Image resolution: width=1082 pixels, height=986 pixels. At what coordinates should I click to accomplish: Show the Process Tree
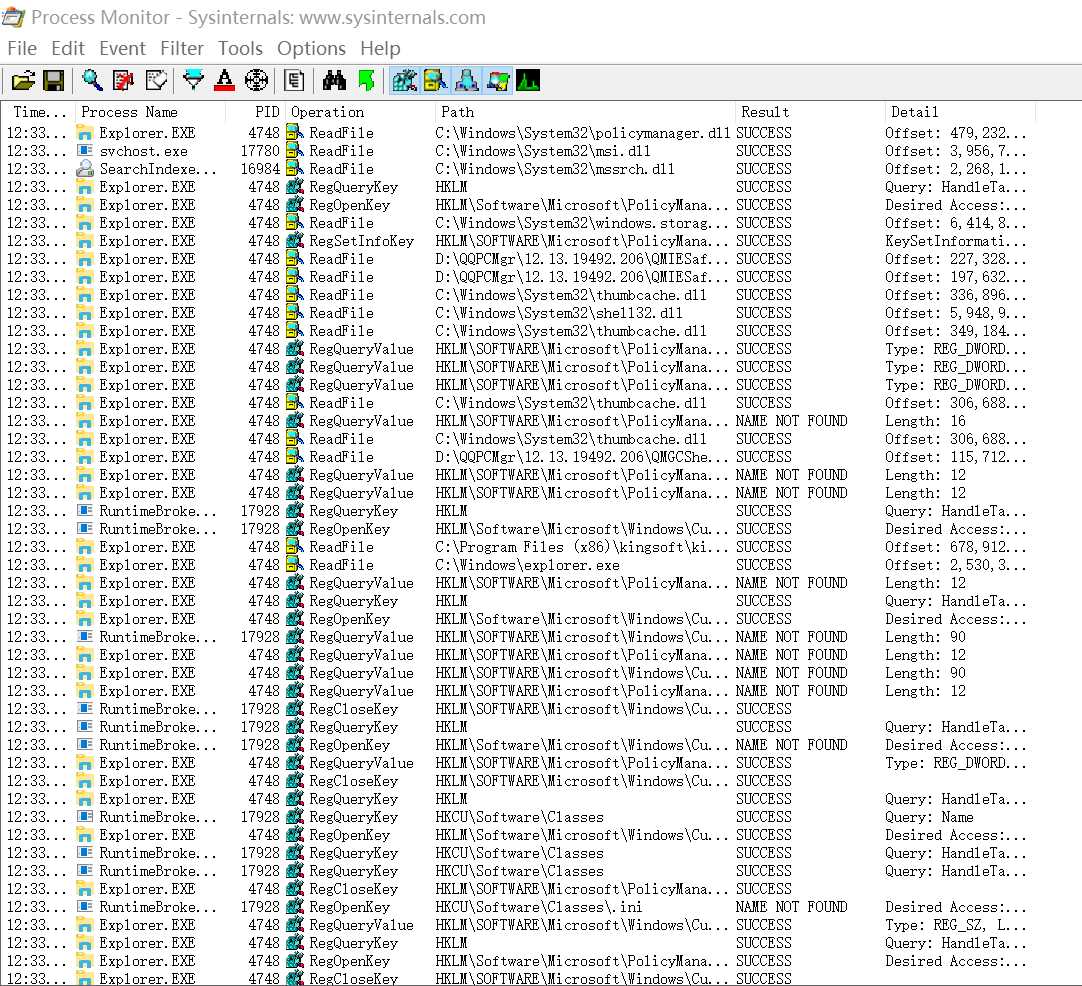294,81
